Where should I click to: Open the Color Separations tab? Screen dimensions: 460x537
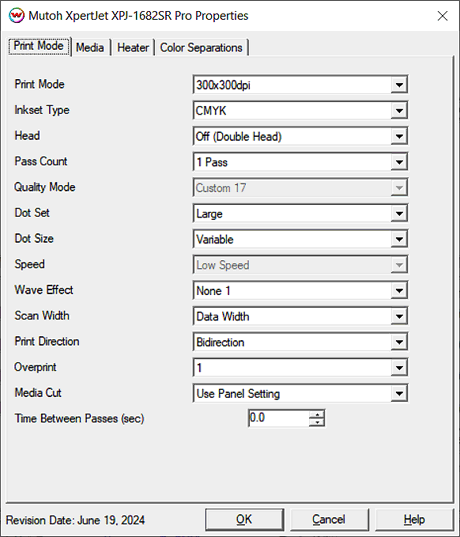[x=201, y=48]
